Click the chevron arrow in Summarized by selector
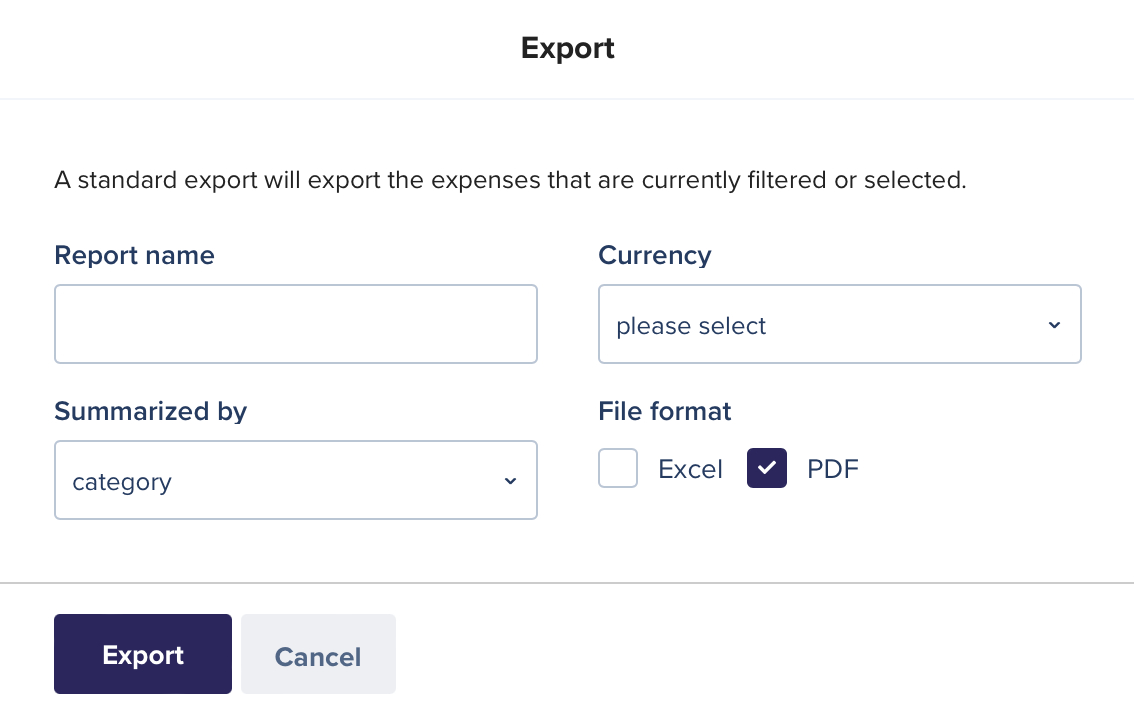1134x722 pixels. pos(510,481)
